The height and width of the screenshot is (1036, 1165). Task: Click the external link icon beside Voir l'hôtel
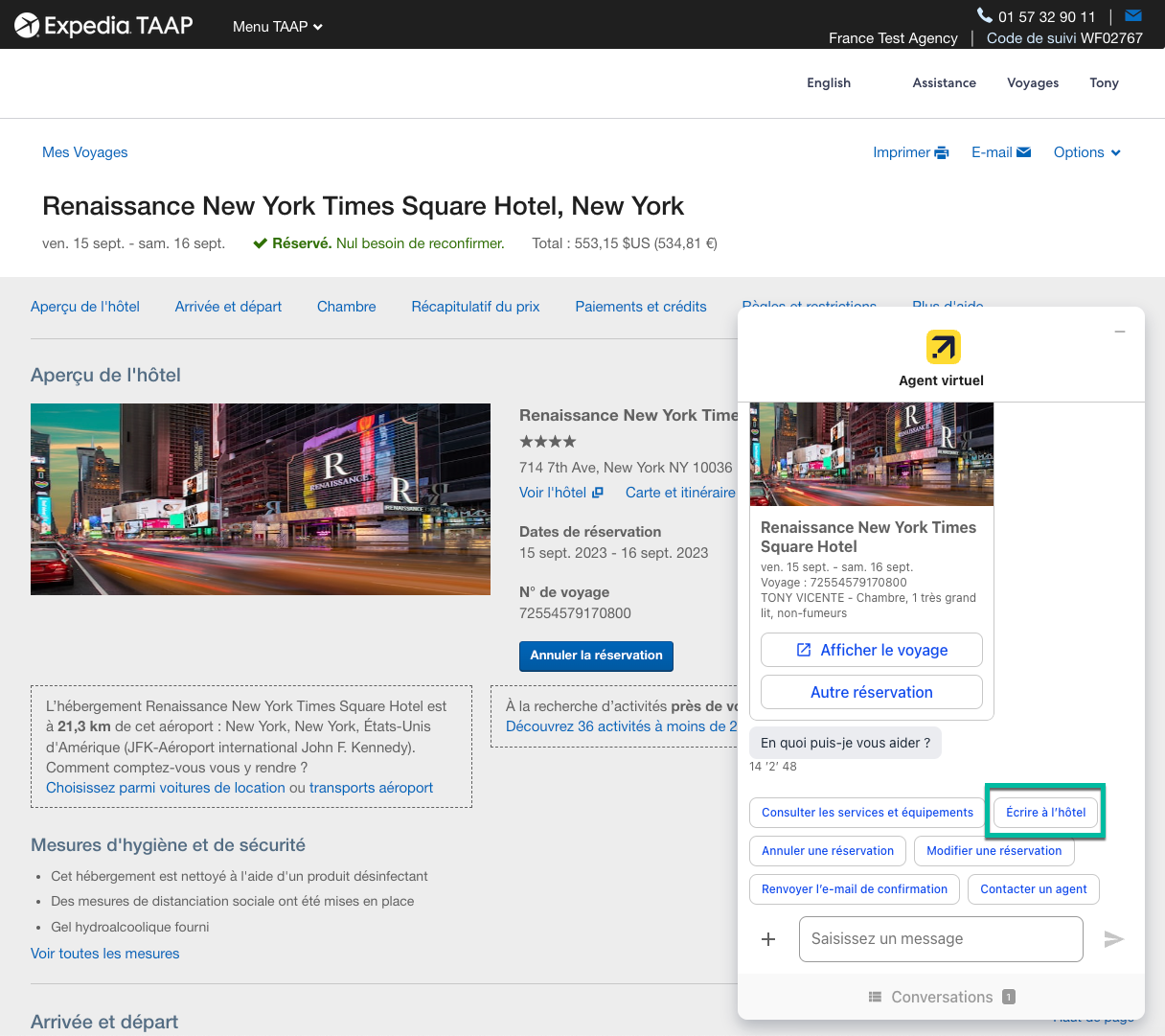(x=598, y=493)
